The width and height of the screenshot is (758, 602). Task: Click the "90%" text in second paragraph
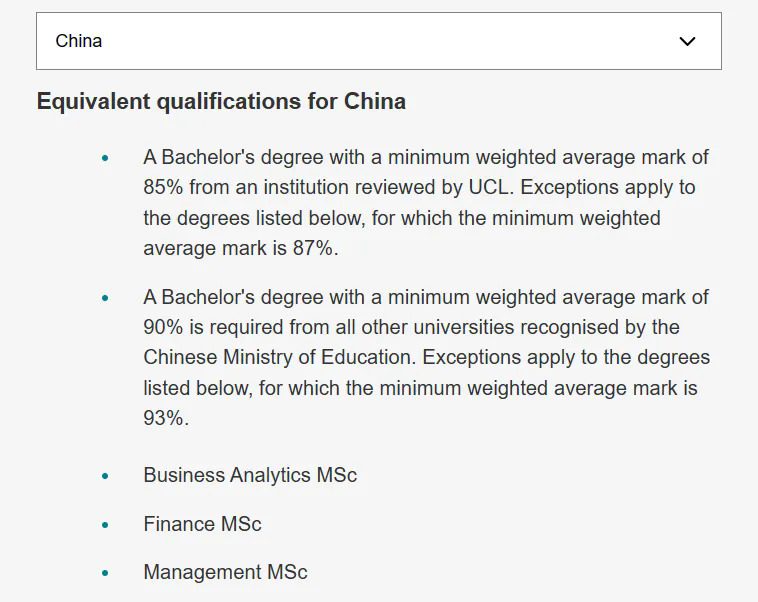pyautogui.click(x=164, y=327)
